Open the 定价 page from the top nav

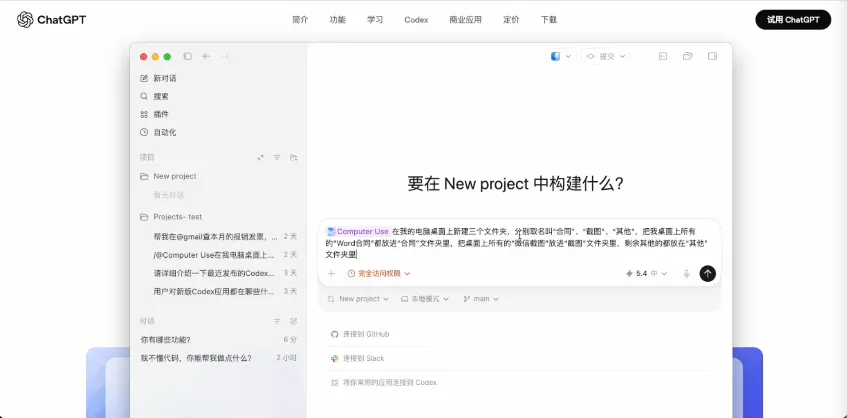pos(511,20)
